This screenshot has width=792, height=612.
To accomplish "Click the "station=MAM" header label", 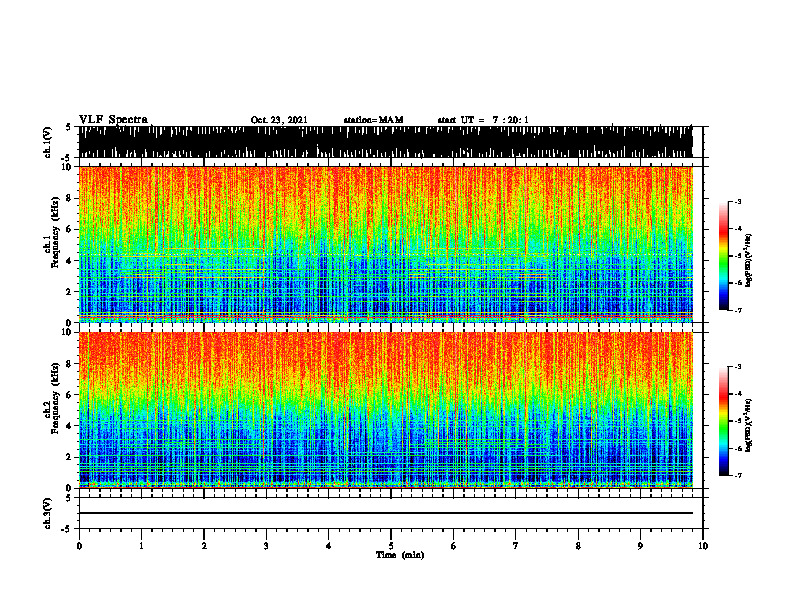I will pyautogui.click(x=373, y=120).
